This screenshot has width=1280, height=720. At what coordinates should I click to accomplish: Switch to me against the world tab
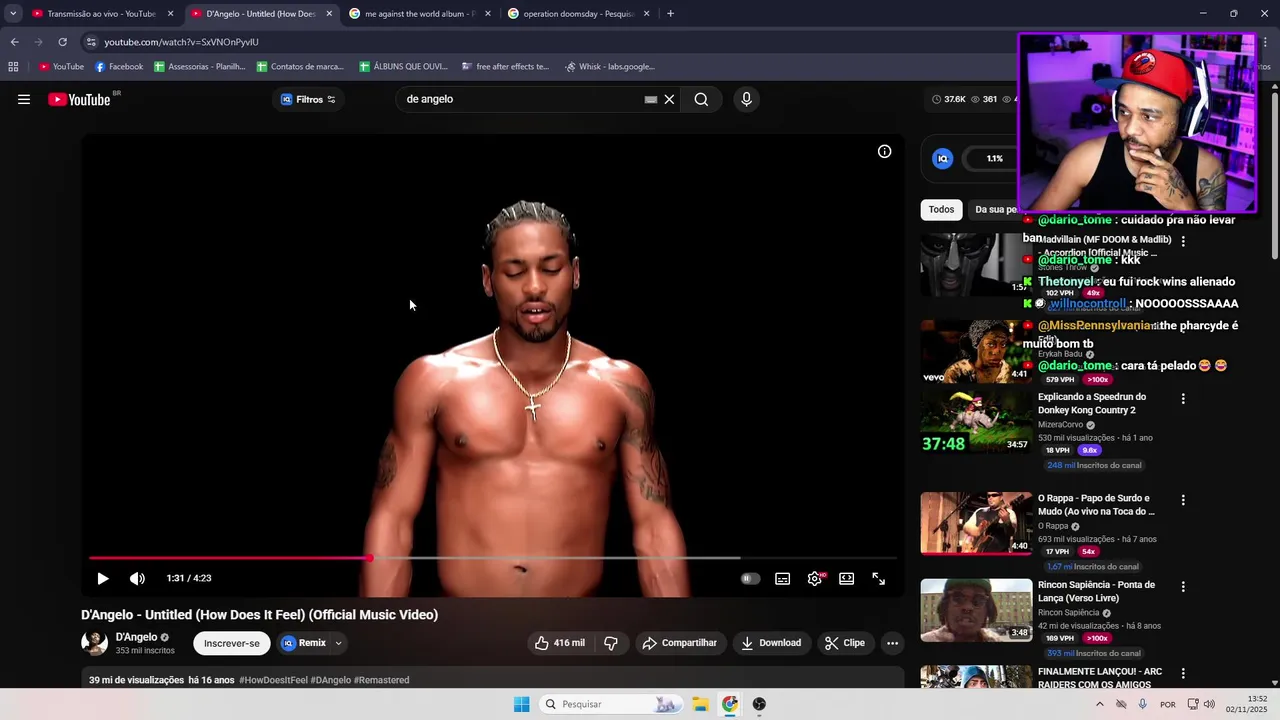click(420, 14)
